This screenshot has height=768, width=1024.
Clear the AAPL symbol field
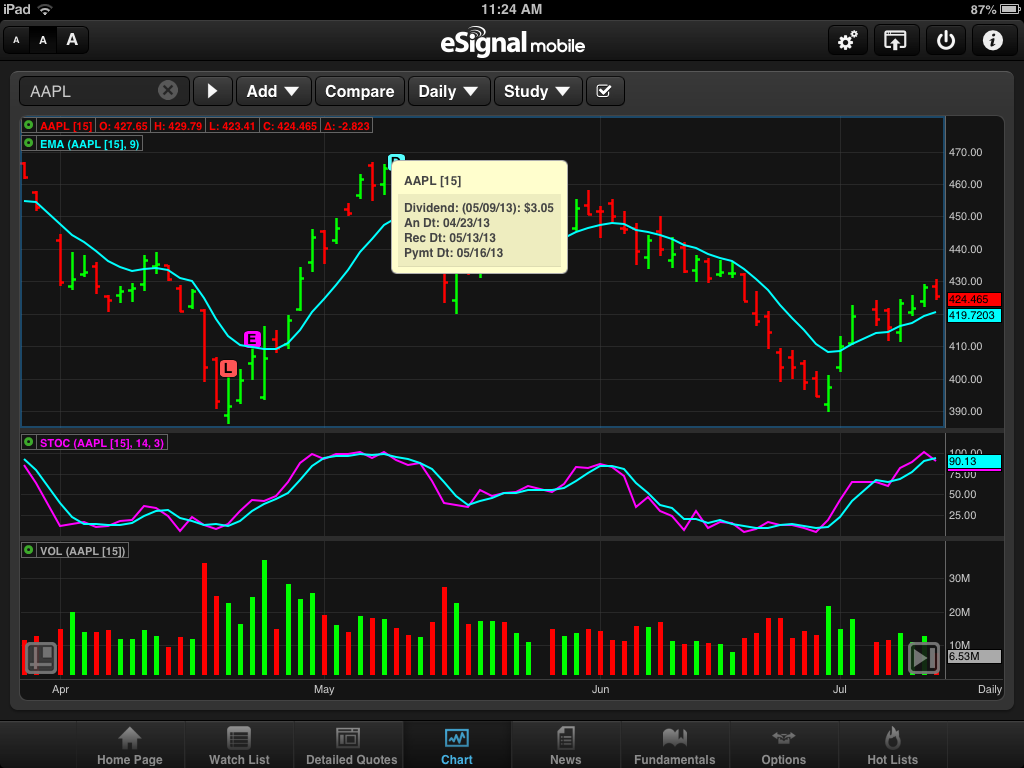pos(168,91)
